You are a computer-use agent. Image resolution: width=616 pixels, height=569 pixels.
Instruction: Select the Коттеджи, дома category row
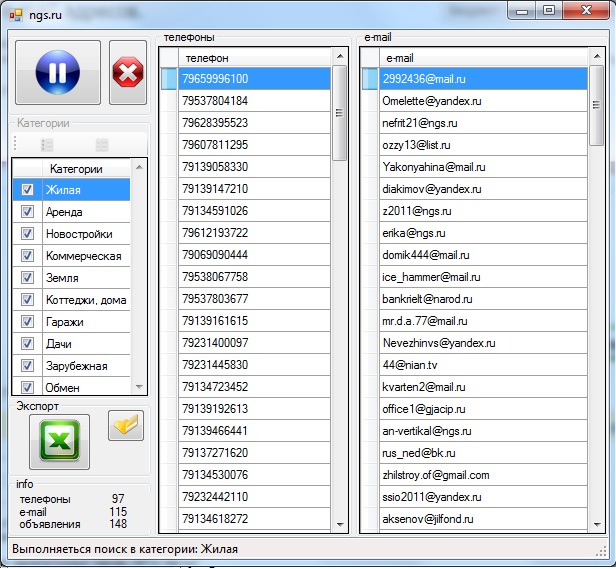tap(86, 300)
